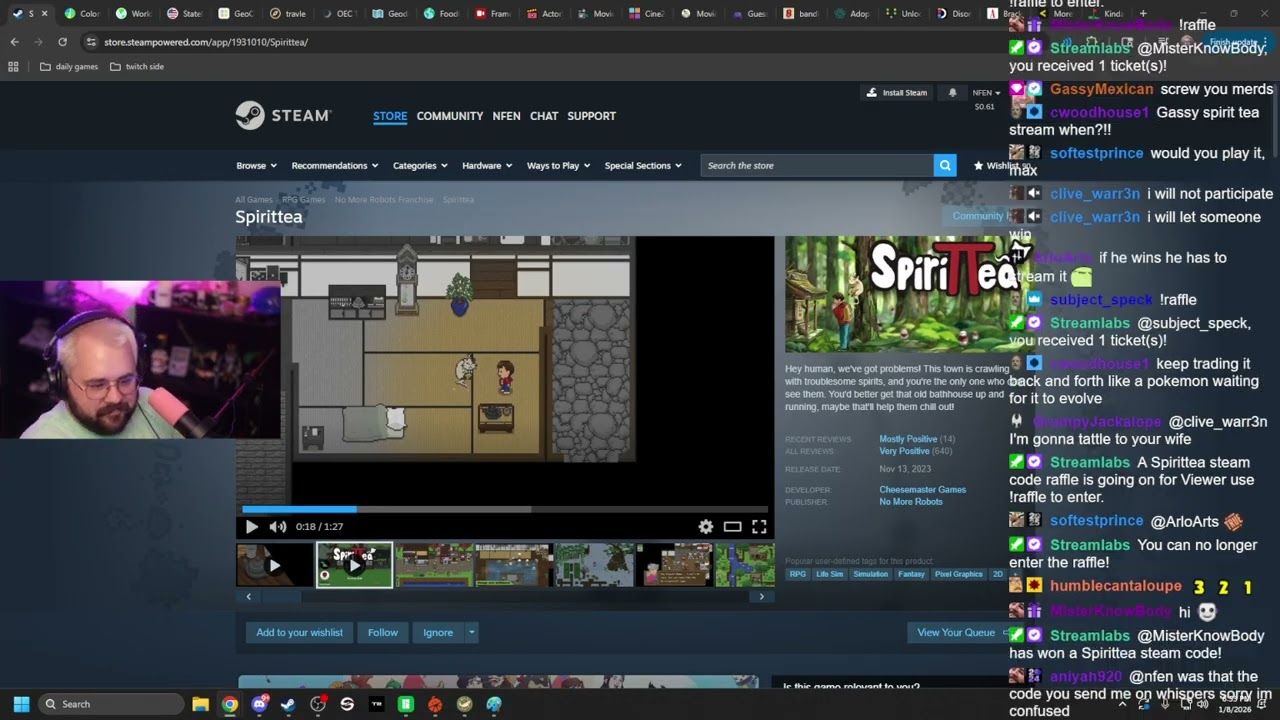Image resolution: width=1280 pixels, height=720 pixels.
Task: Open the Steam app from the taskbar
Action: click(288, 704)
